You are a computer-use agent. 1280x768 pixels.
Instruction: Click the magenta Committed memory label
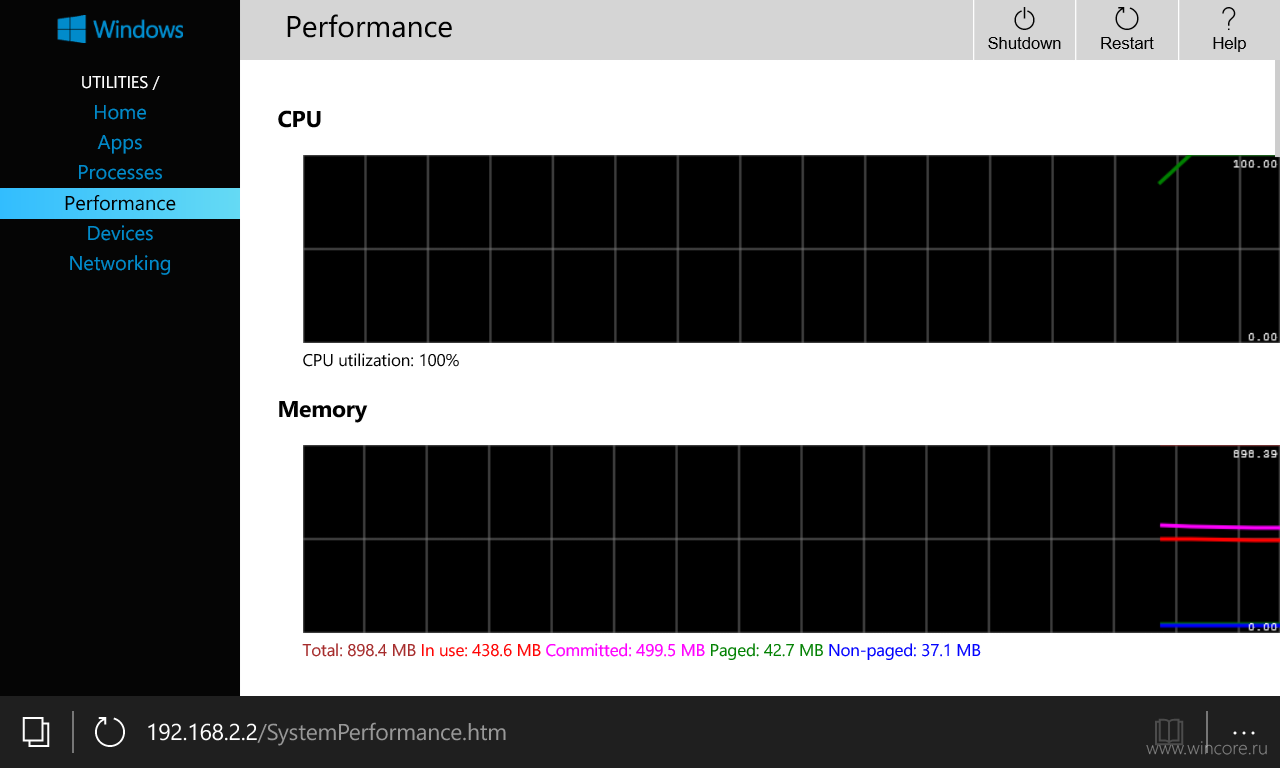(625, 650)
